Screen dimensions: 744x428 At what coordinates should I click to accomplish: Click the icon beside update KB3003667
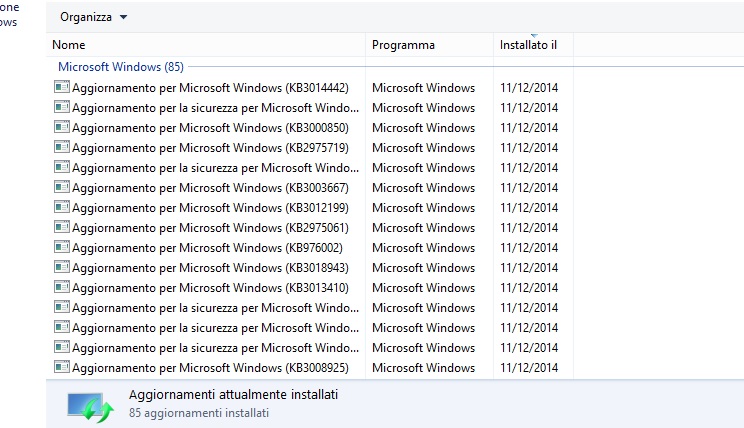(62, 187)
